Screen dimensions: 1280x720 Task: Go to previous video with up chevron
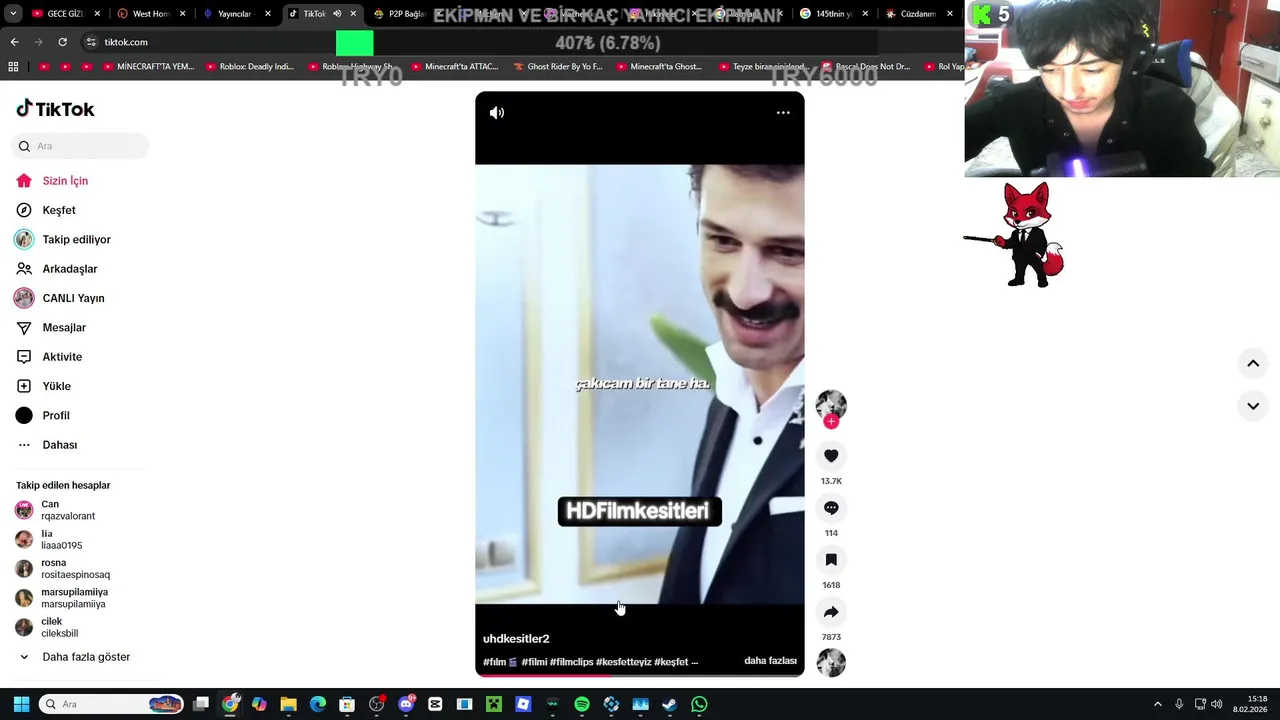coord(1253,364)
